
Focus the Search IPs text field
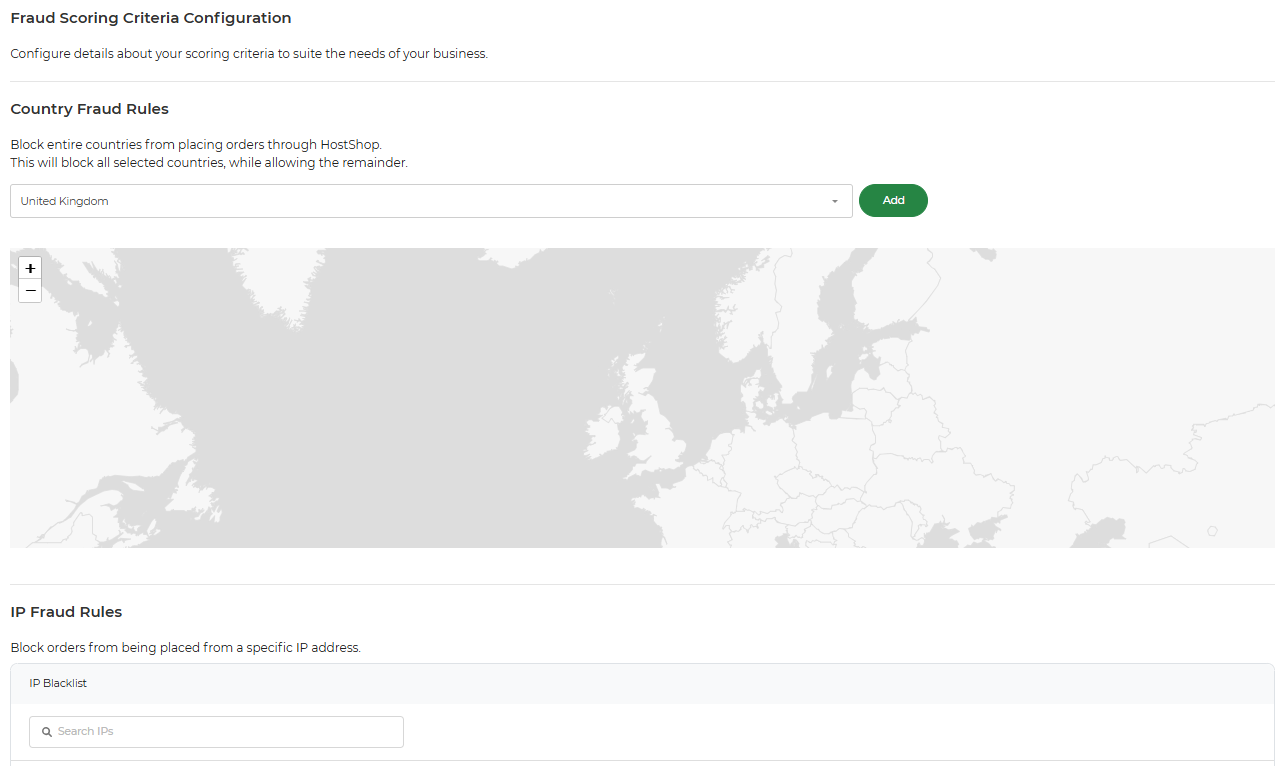click(x=225, y=732)
